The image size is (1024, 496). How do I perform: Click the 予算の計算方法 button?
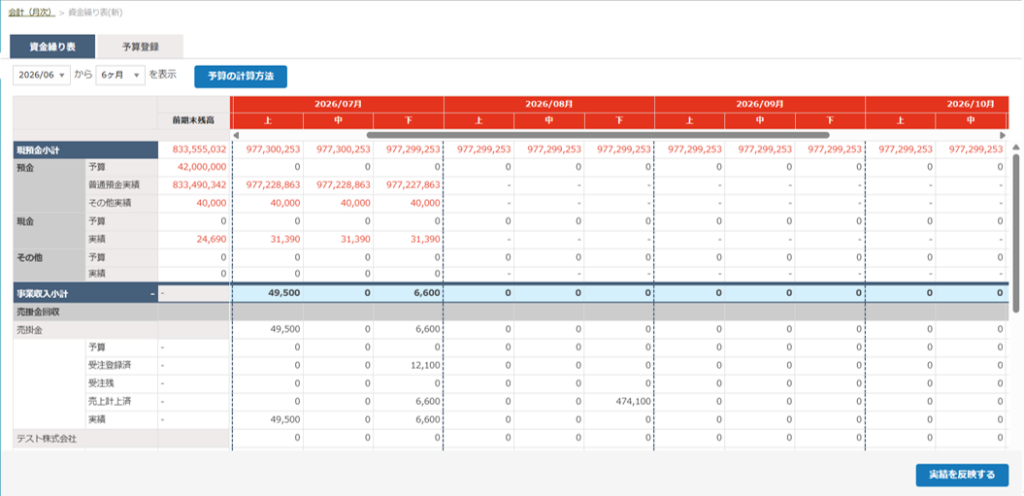point(240,76)
